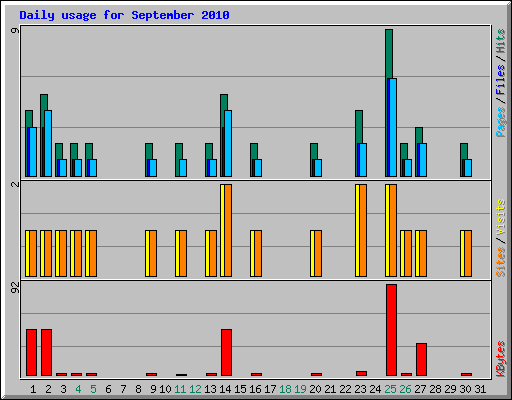The image size is (512, 400).
Task: Click the orange Sites bar for day 14
Action: [228, 230]
